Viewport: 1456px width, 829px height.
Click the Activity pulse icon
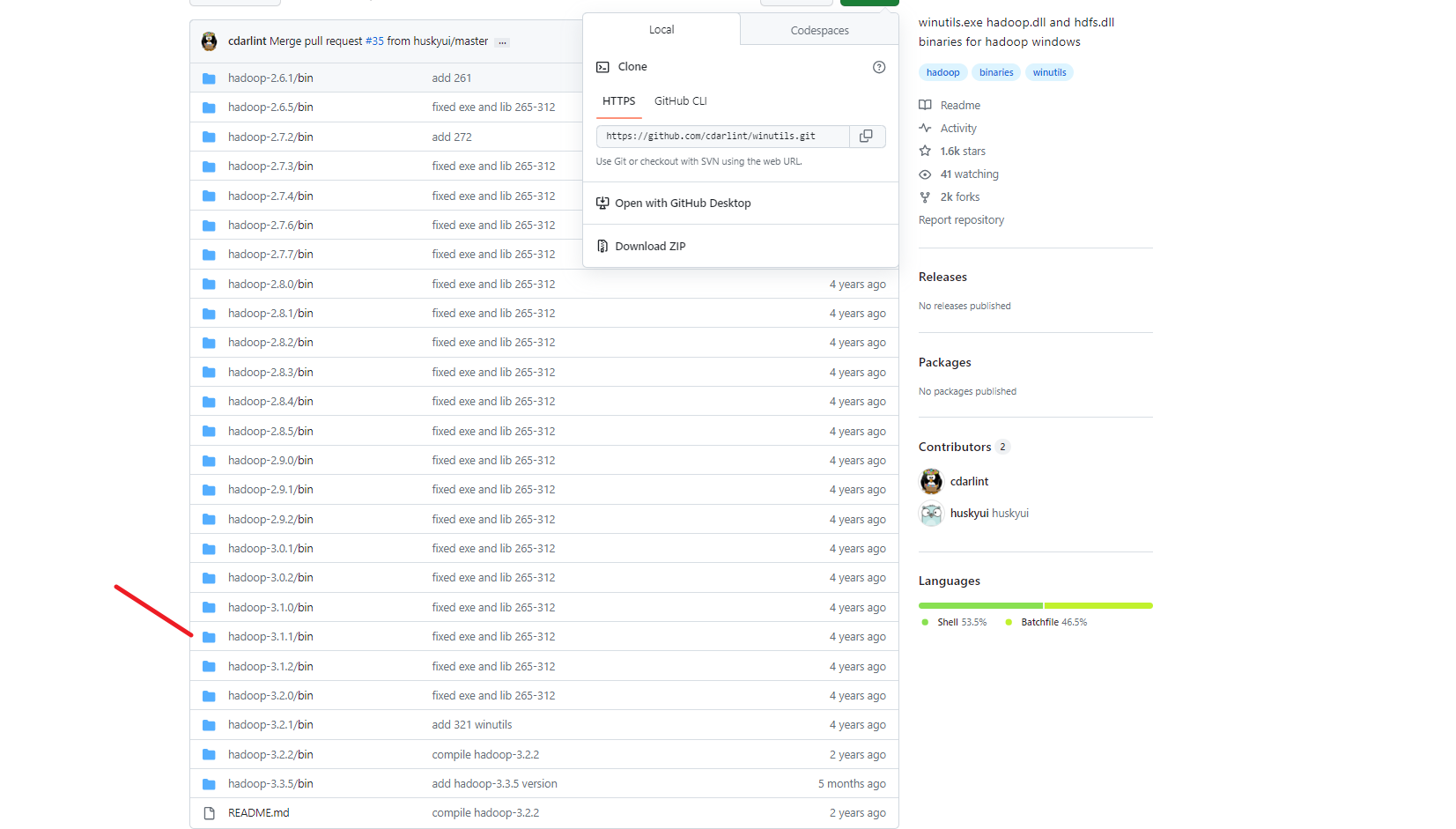point(925,129)
